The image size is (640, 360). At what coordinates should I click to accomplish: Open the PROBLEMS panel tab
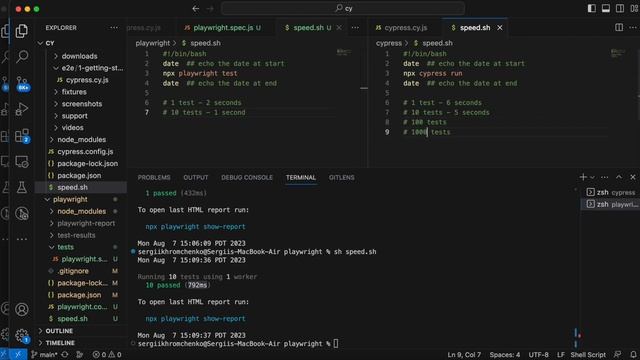point(154,177)
